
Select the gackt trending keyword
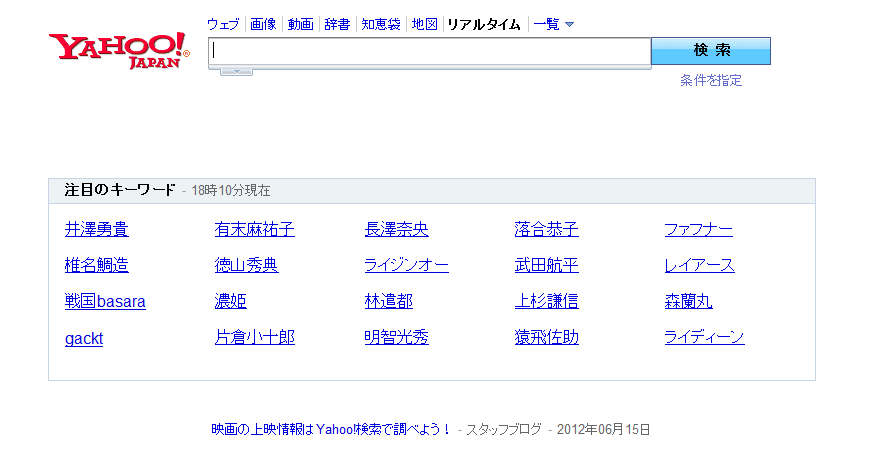point(84,339)
